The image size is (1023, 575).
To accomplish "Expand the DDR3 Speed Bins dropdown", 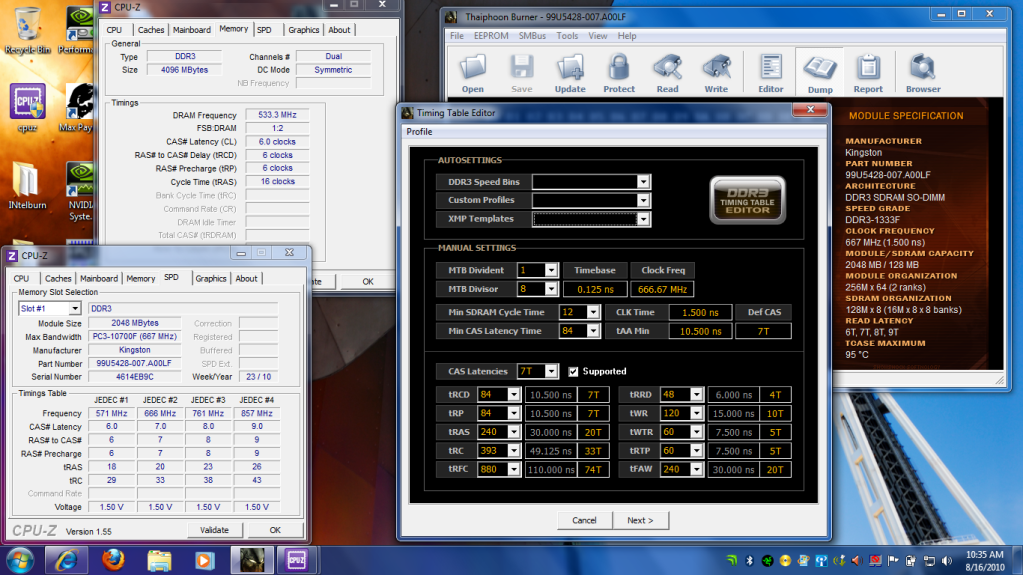I will 643,181.
